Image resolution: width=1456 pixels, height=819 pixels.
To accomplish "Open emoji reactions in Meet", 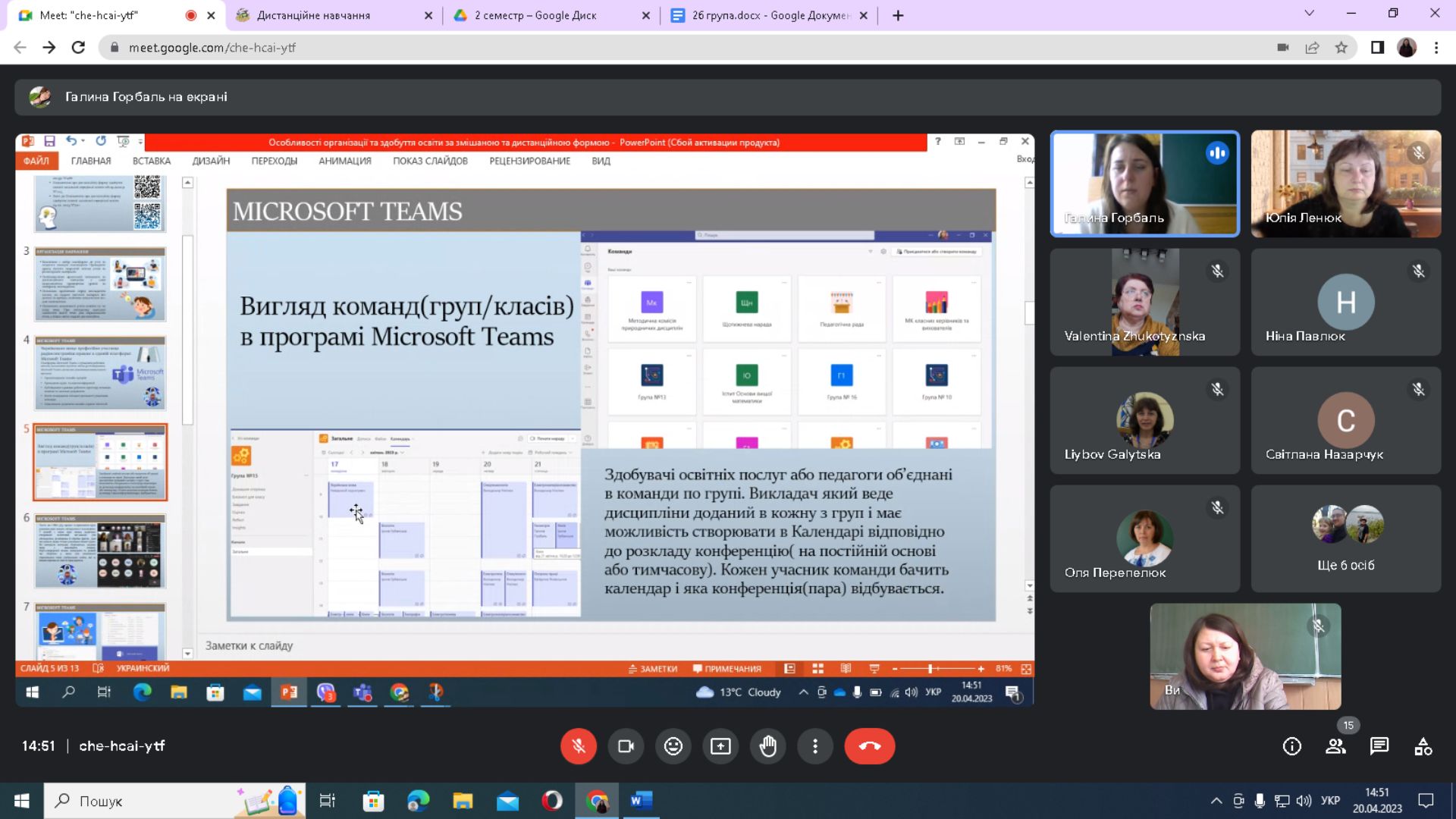I will [673, 746].
